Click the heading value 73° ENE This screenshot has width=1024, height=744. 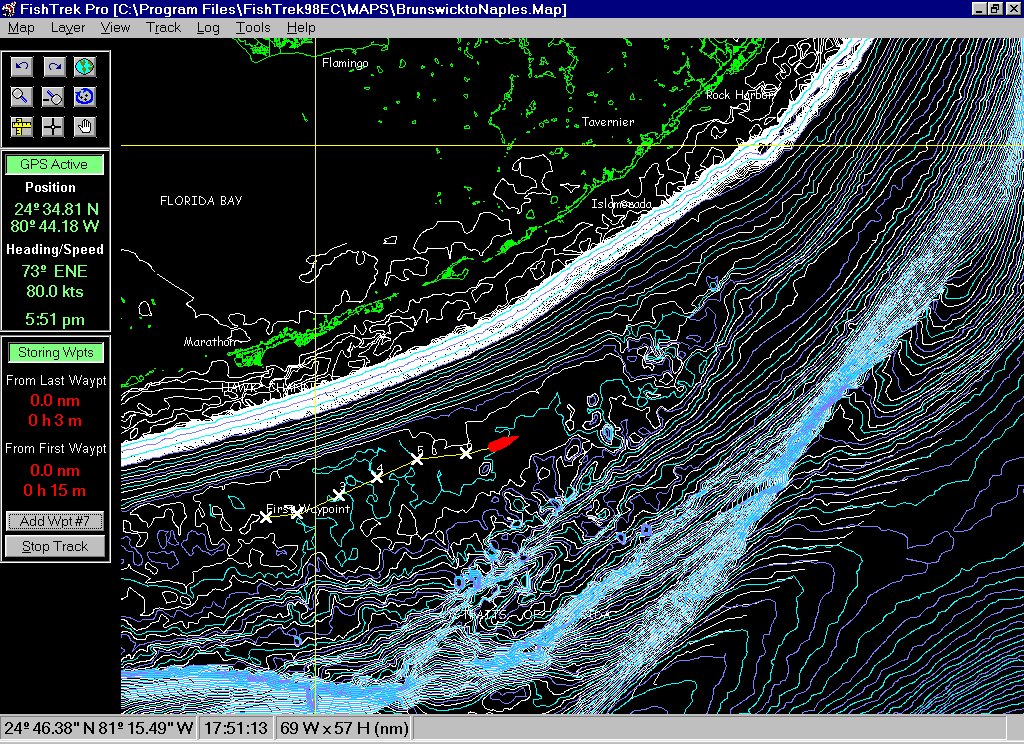coord(54,271)
